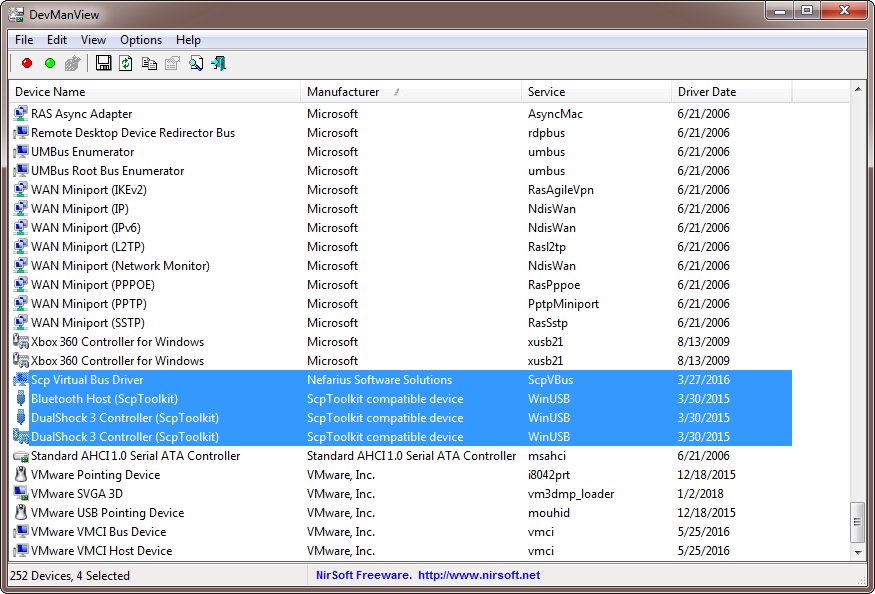This screenshot has width=875, height=594.
Task: Open the Options menu
Action: click(141, 40)
